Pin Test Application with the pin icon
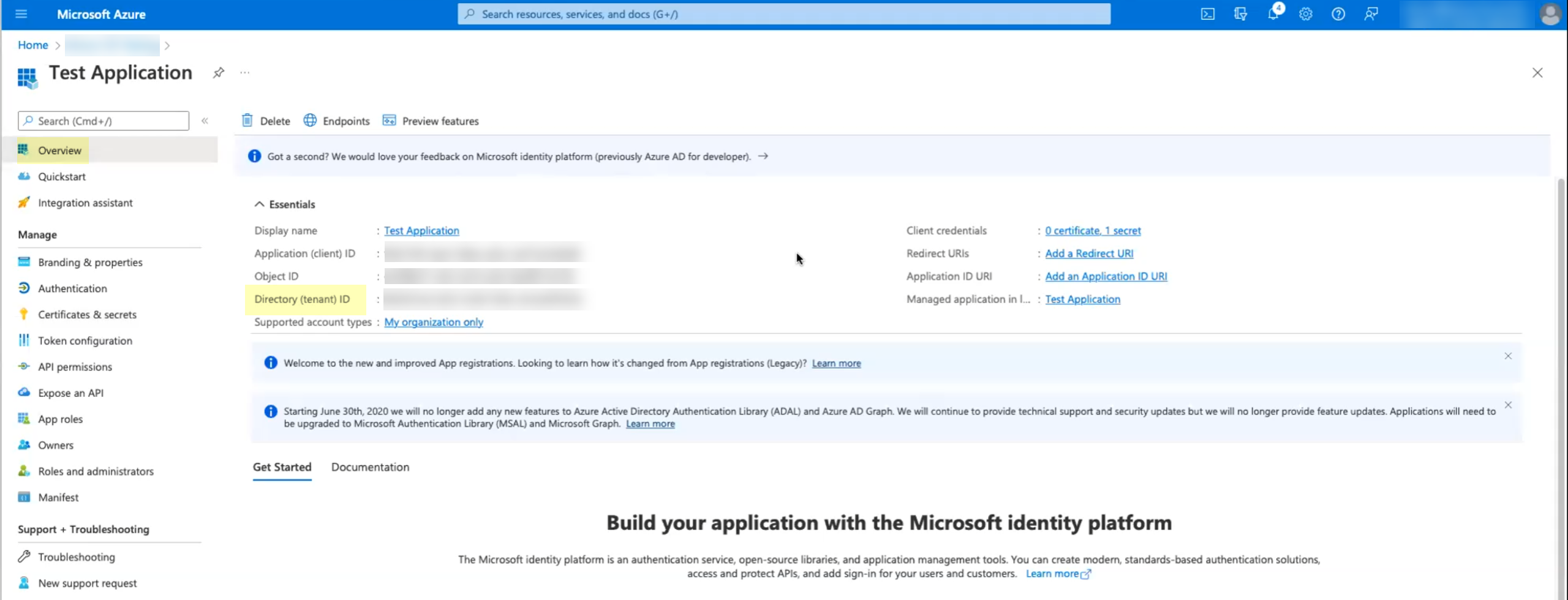This screenshot has width=1568, height=600. (218, 73)
